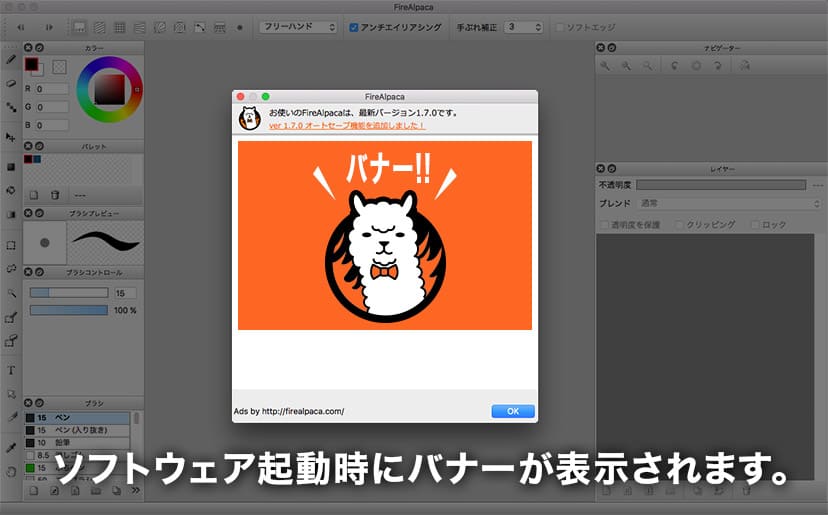Select the Dot tool
Viewport: 828px width, 515px height.
tap(11, 107)
